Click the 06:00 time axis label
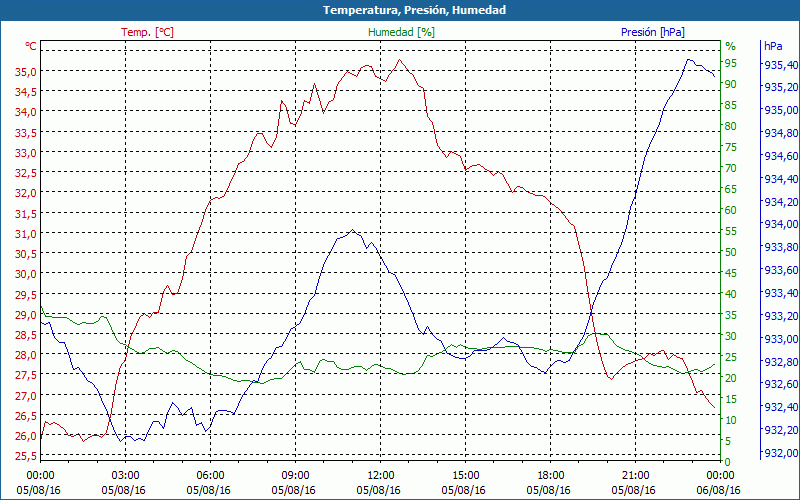The width and height of the screenshot is (800, 500). tap(211, 476)
